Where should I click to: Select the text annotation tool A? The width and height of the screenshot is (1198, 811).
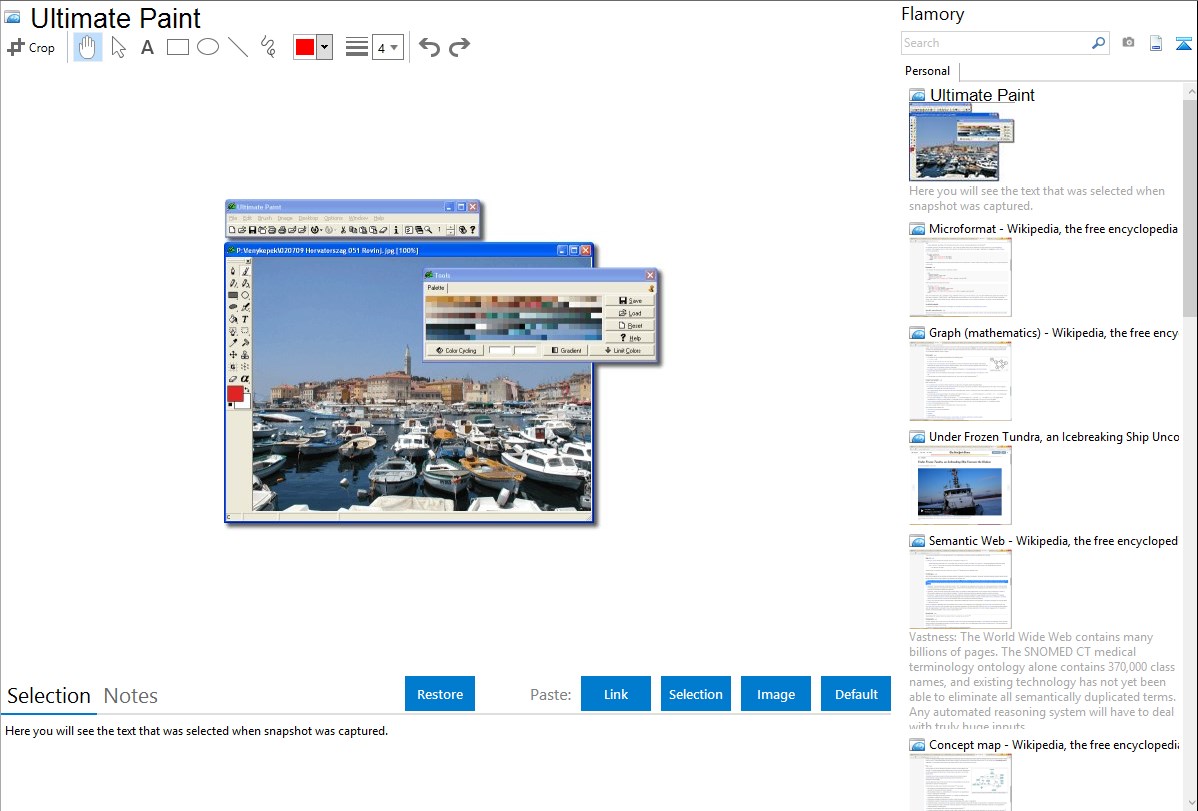click(x=147, y=47)
